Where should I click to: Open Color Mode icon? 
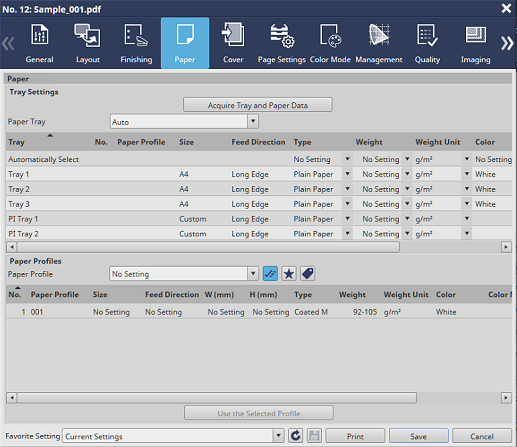330,35
